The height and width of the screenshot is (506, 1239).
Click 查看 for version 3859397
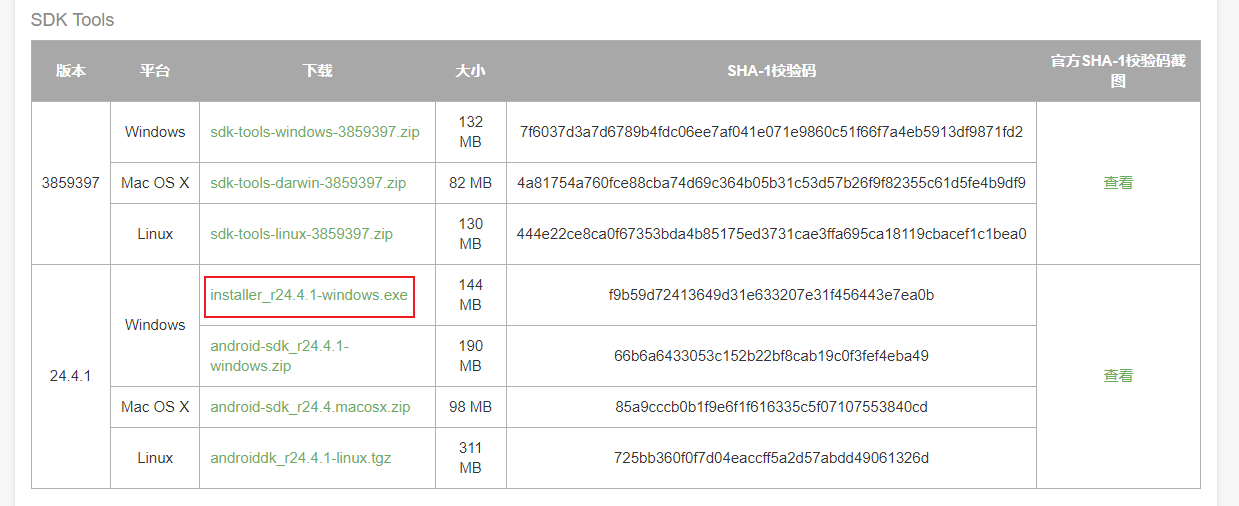tap(1118, 183)
